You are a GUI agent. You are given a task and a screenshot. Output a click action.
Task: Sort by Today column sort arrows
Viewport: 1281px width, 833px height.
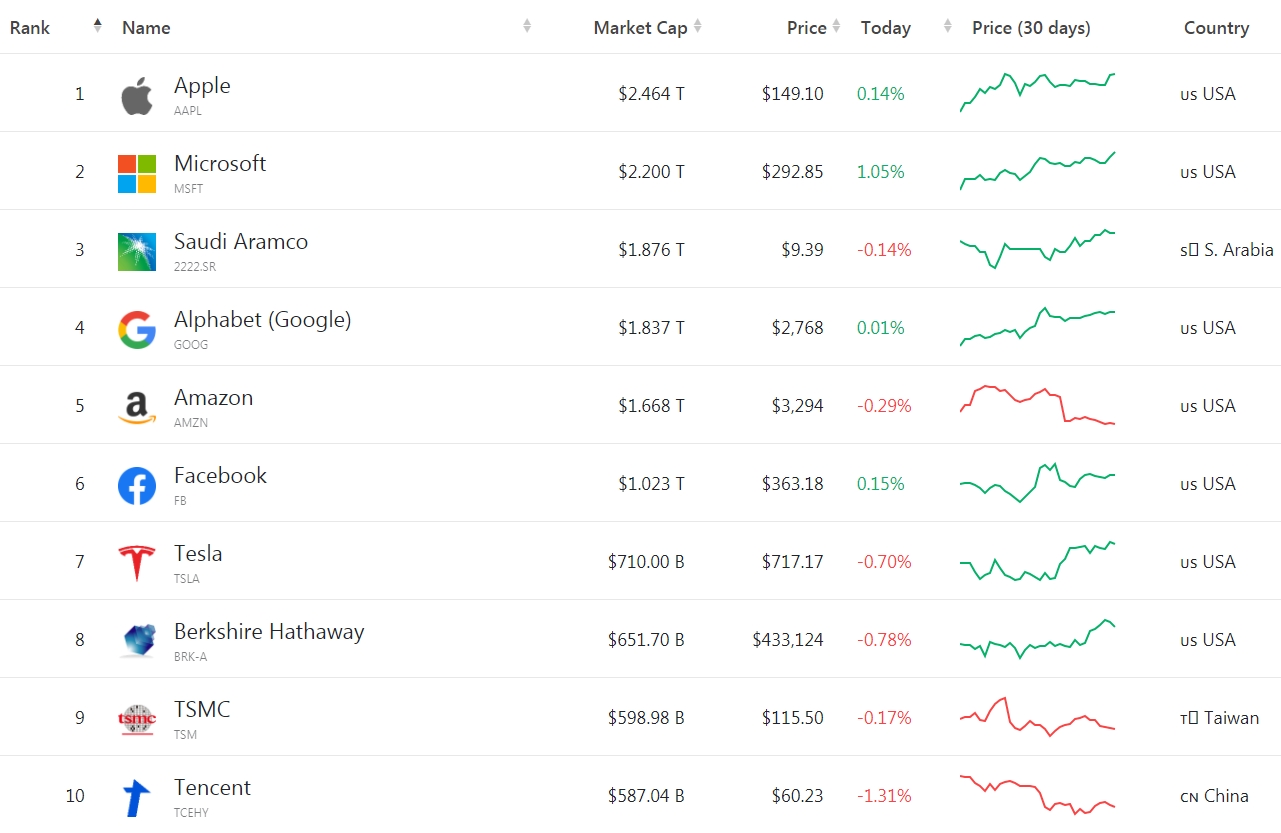click(947, 26)
